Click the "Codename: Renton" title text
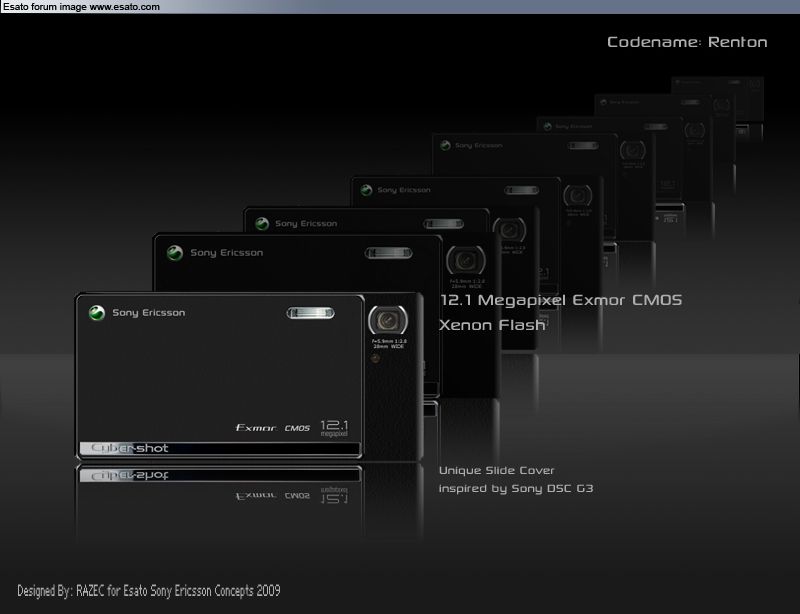Image resolution: width=800 pixels, height=614 pixels. [x=687, y=42]
